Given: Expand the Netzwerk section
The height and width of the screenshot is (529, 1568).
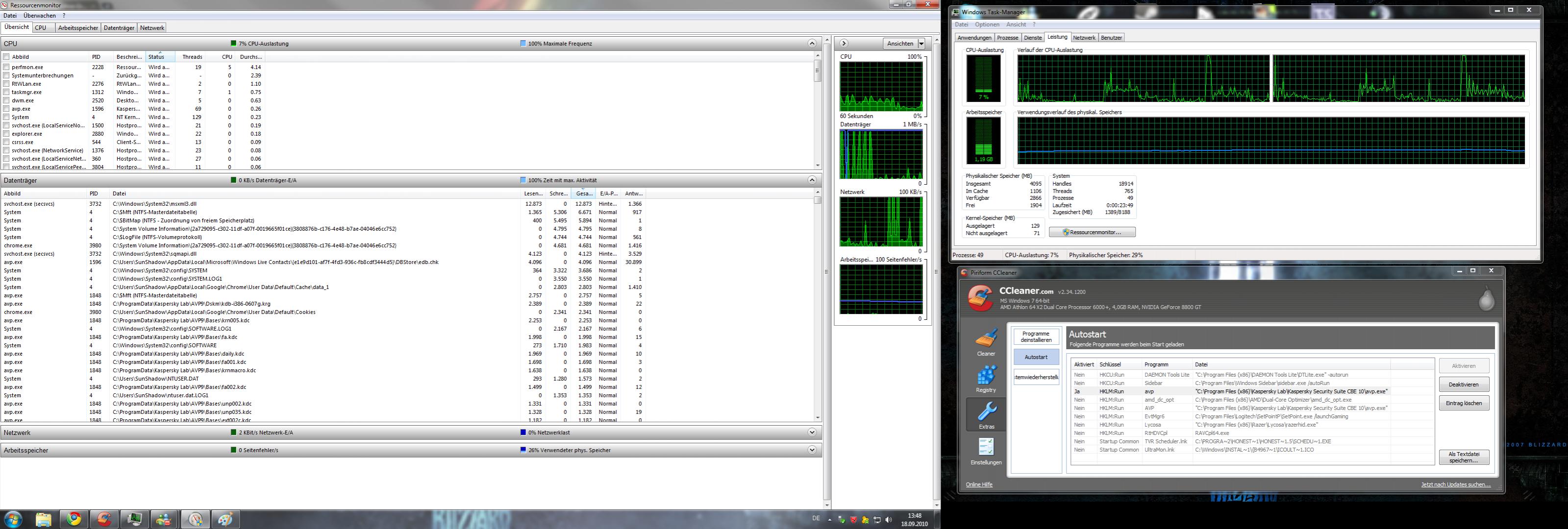Looking at the screenshot, I should tap(811, 433).
